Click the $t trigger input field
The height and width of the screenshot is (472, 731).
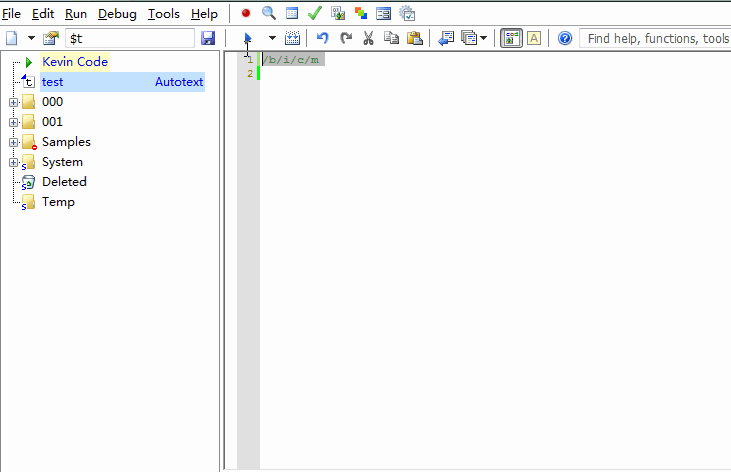point(130,38)
